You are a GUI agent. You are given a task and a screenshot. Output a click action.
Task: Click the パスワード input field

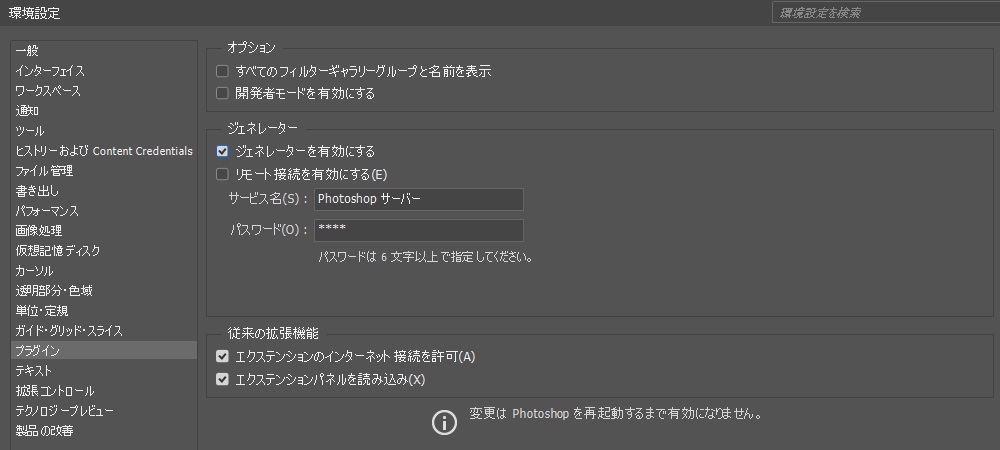[418, 230]
